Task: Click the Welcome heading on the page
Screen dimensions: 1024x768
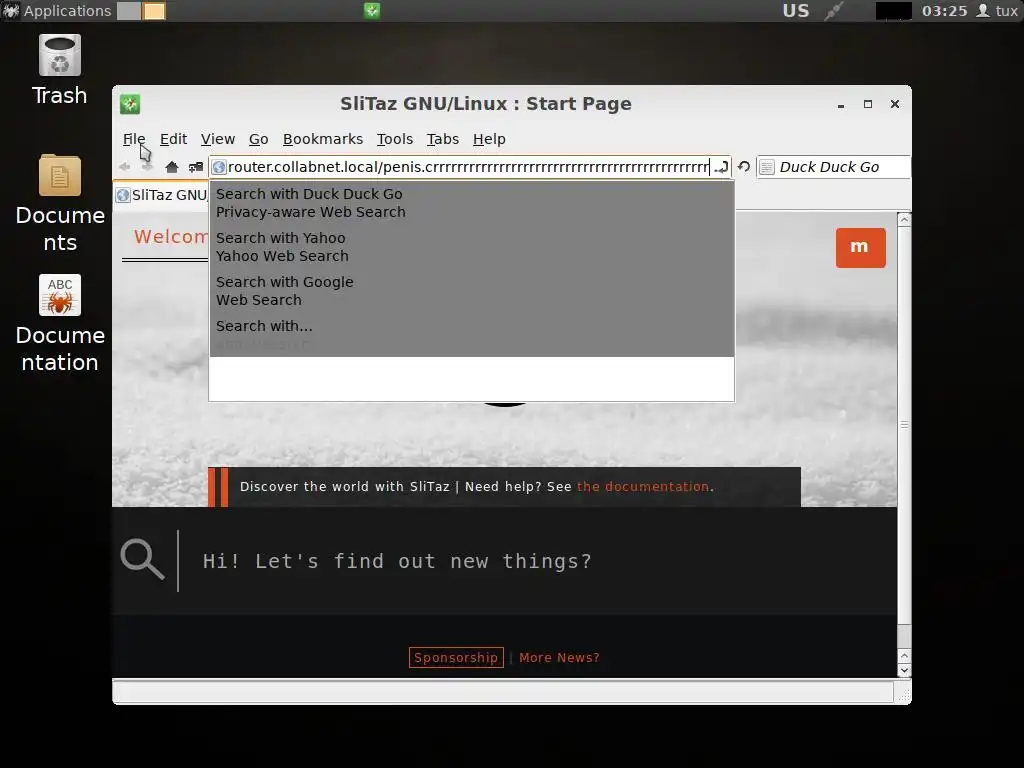Action: tap(171, 236)
